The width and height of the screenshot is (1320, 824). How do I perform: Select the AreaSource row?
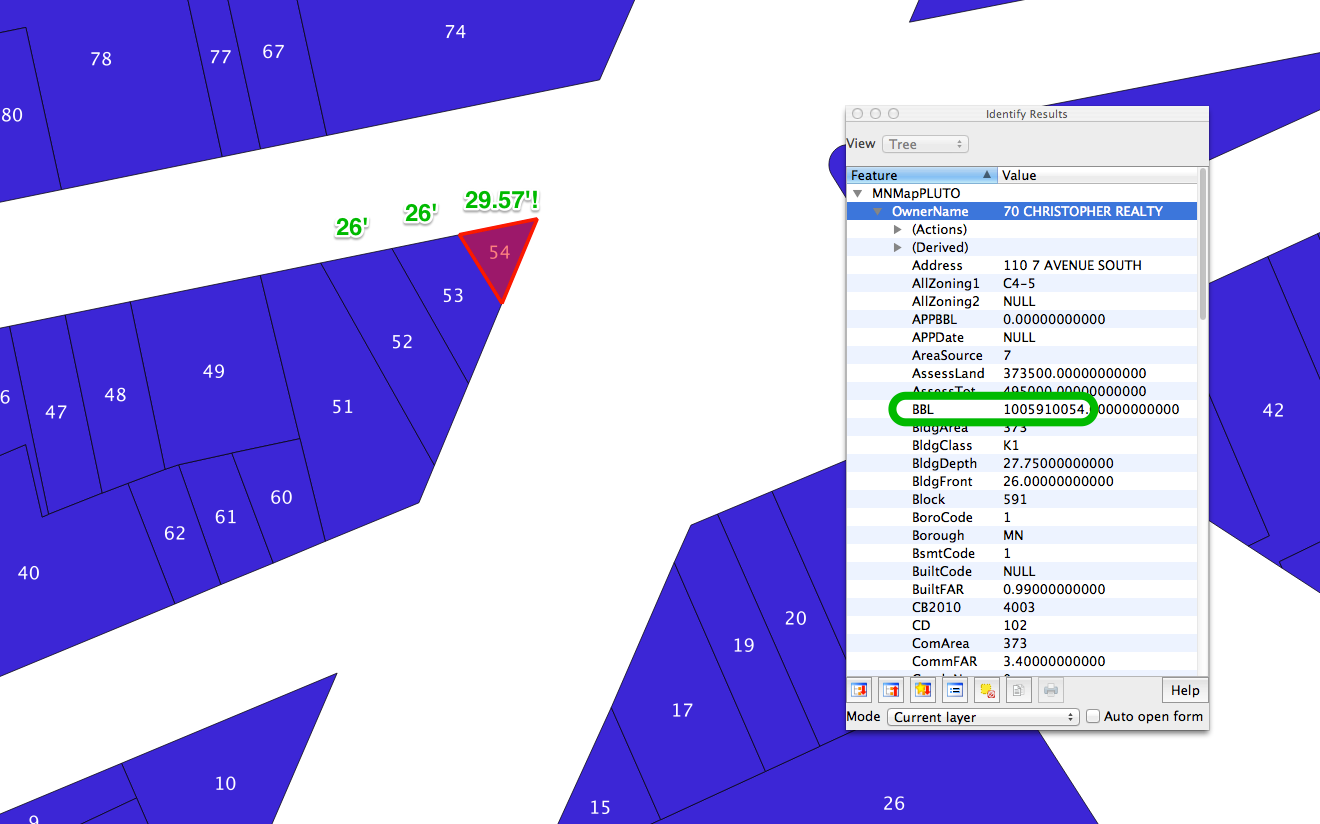[1021, 355]
